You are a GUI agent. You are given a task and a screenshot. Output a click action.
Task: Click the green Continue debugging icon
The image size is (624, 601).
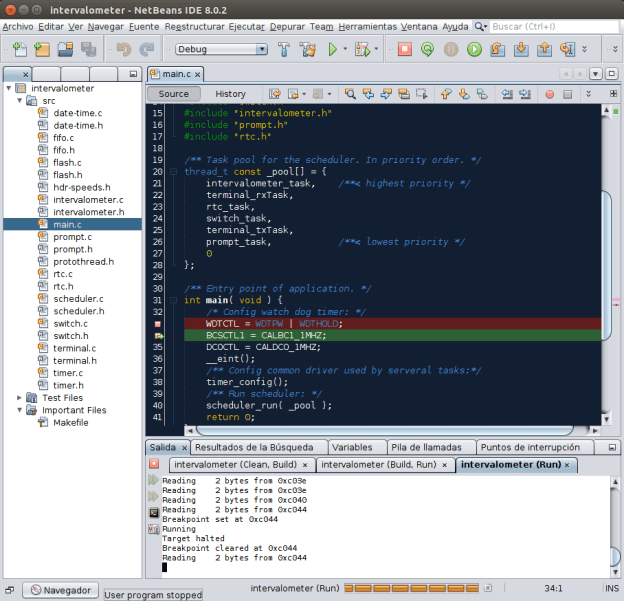[x=474, y=48]
